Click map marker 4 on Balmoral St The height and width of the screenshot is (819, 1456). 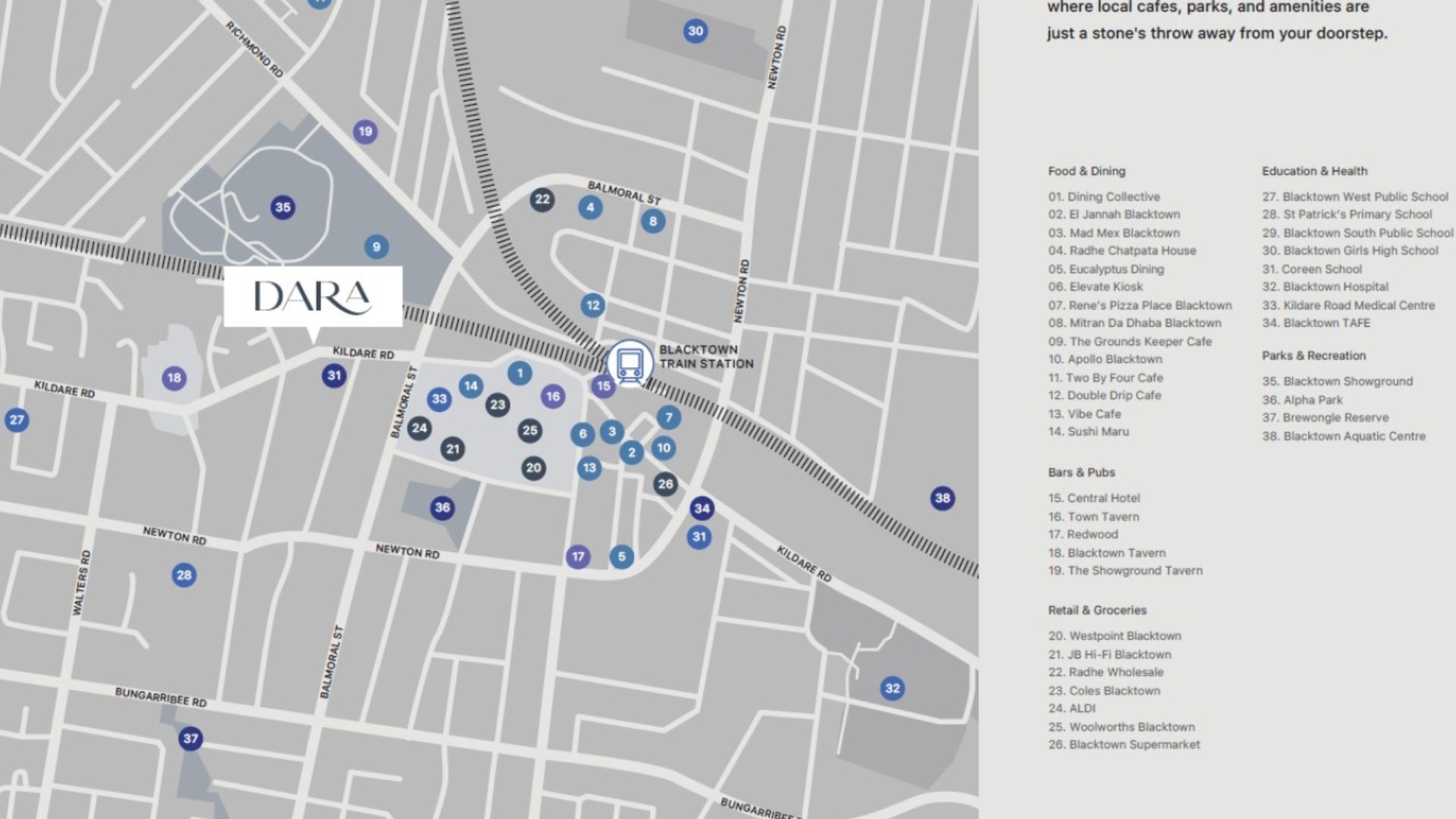pyautogui.click(x=590, y=207)
